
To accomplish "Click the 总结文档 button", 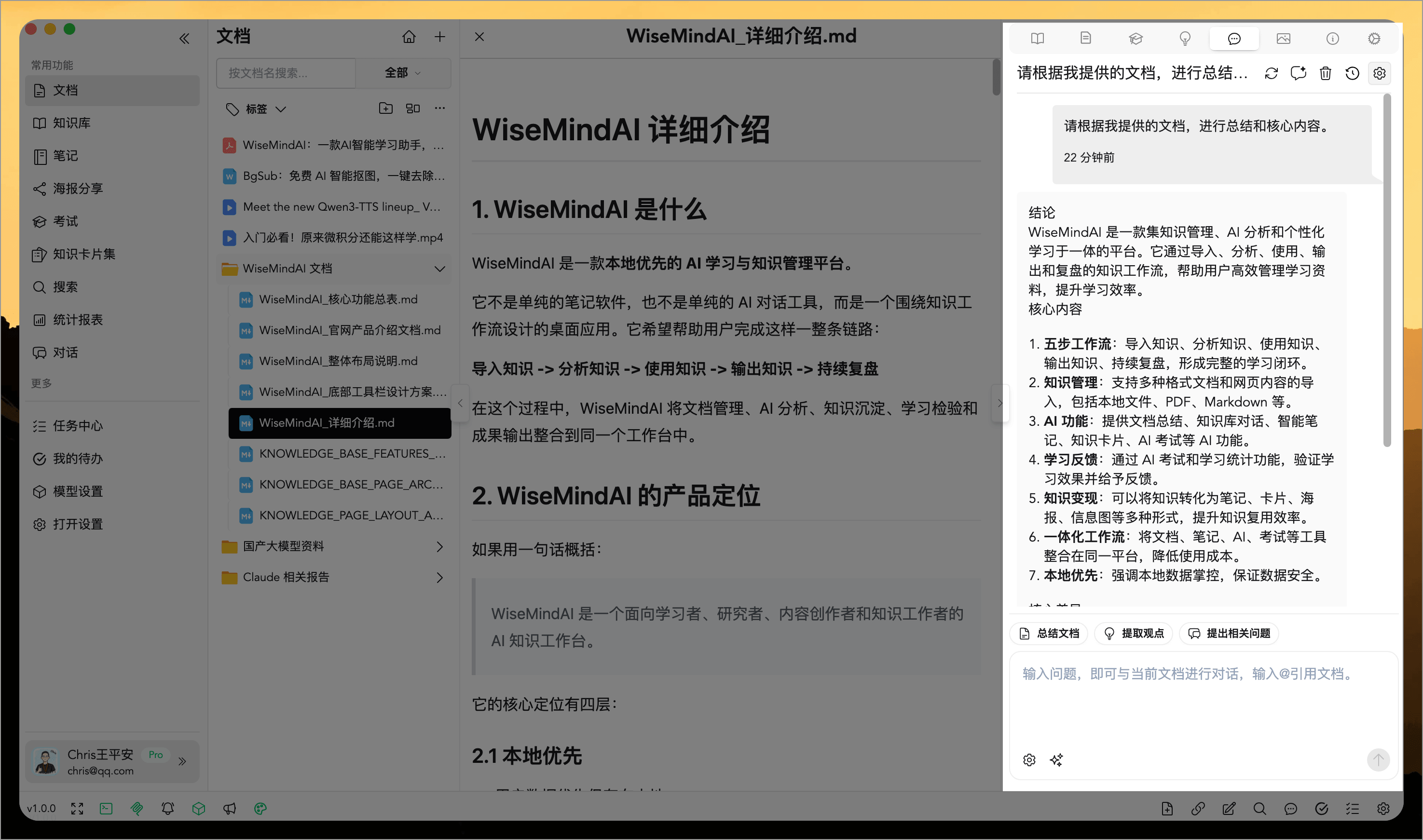I will pos(1049,634).
